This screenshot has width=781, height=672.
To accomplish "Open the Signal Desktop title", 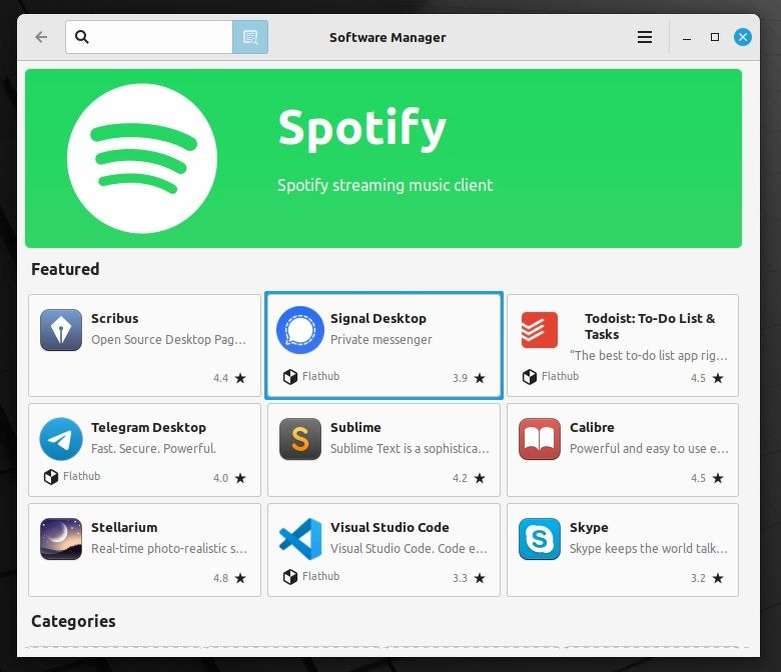I will 378,318.
